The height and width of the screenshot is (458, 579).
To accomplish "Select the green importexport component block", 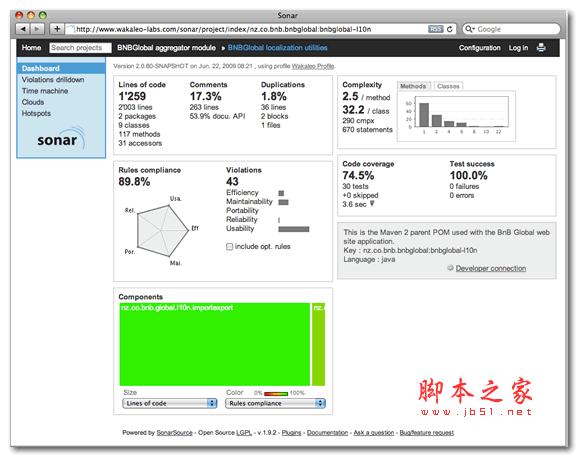I will pyautogui.click(x=215, y=344).
